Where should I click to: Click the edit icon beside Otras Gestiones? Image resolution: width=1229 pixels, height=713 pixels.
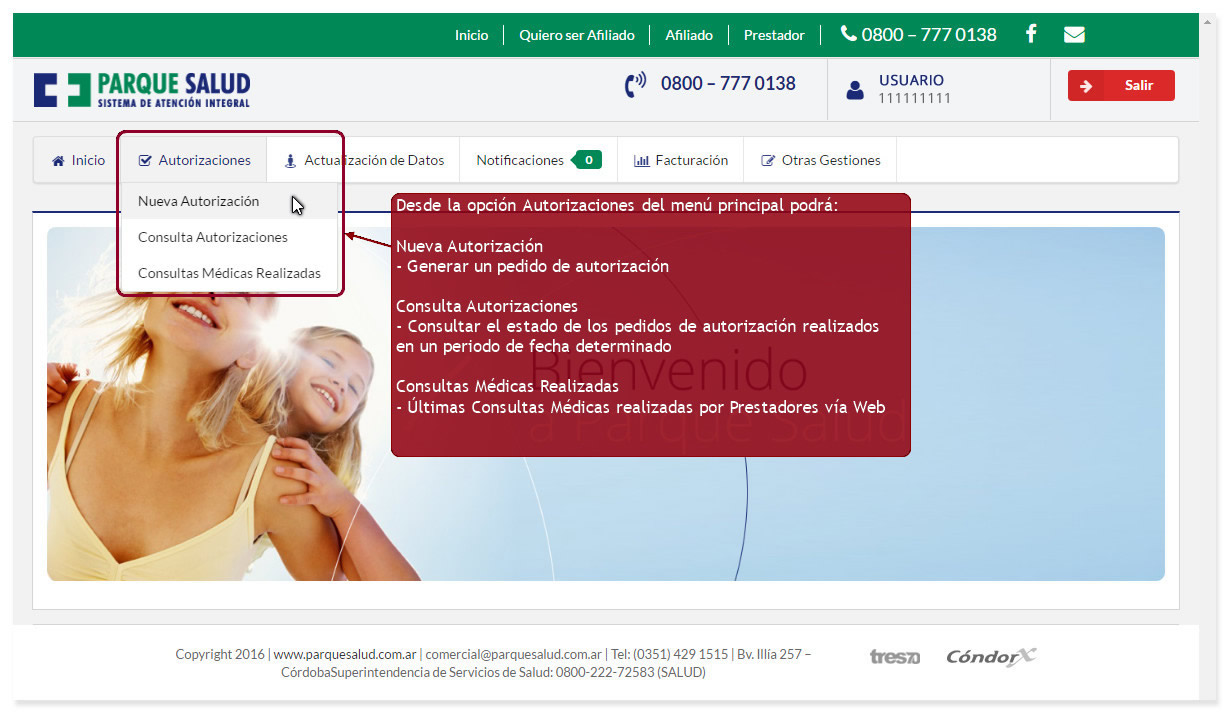pos(768,161)
